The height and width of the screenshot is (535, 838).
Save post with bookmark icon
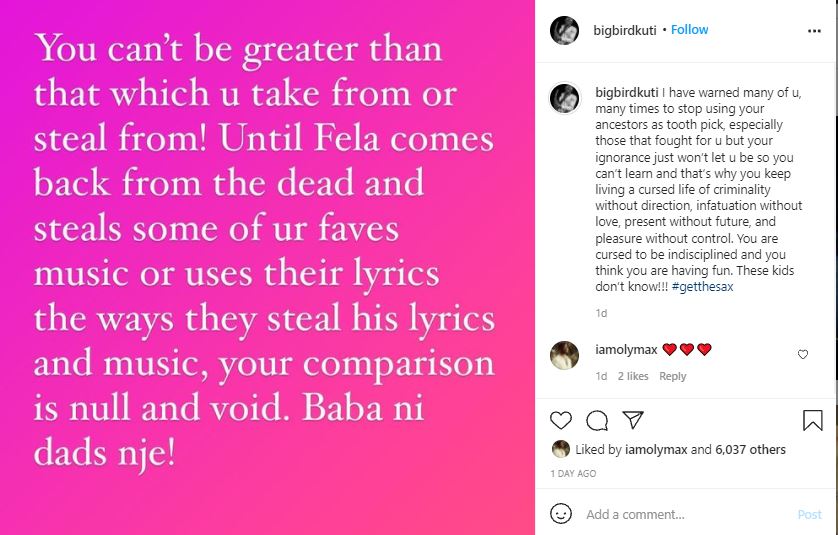click(812, 420)
